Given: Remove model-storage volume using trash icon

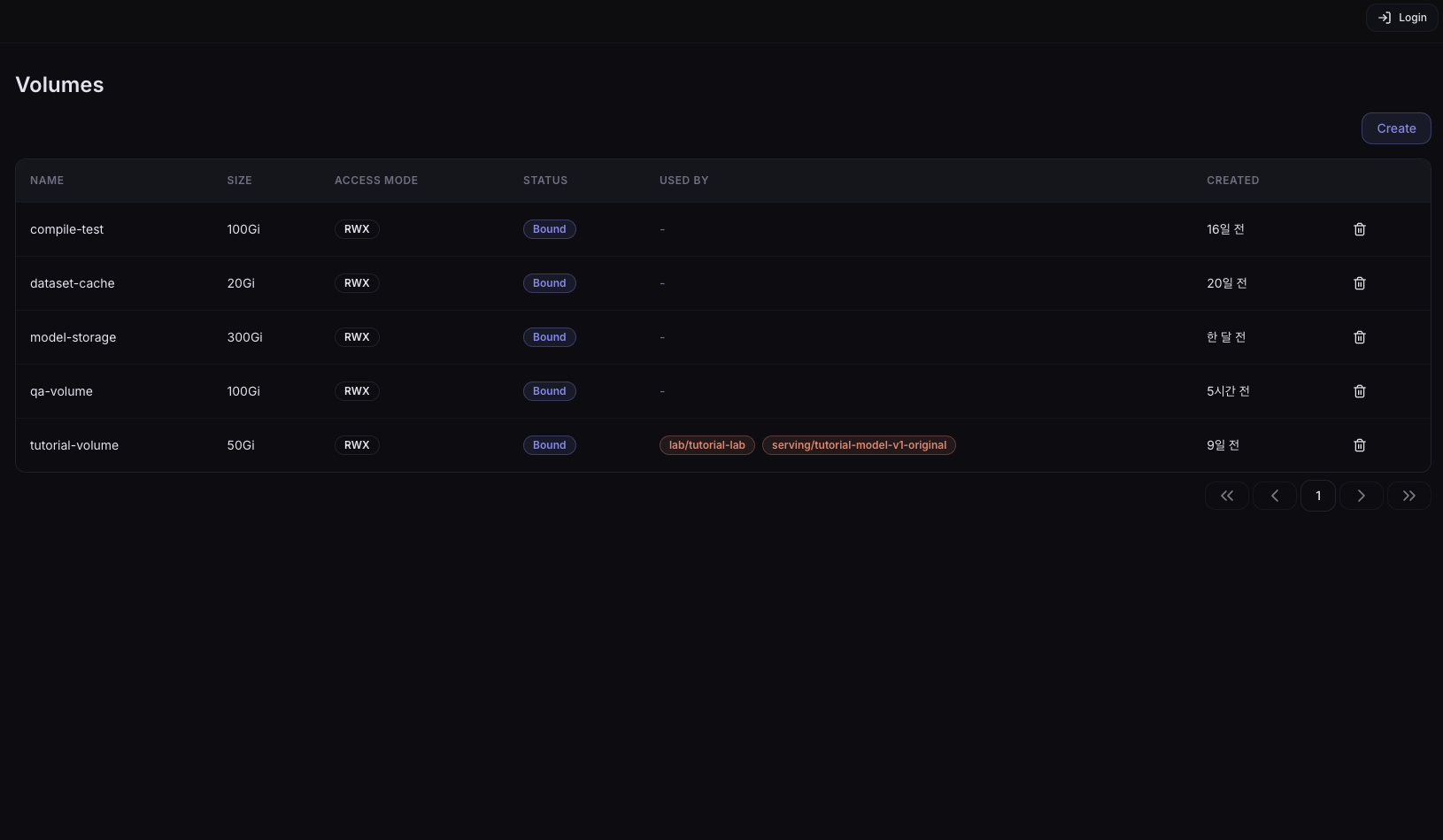Looking at the screenshot, I should click(x=1360, y=337).
